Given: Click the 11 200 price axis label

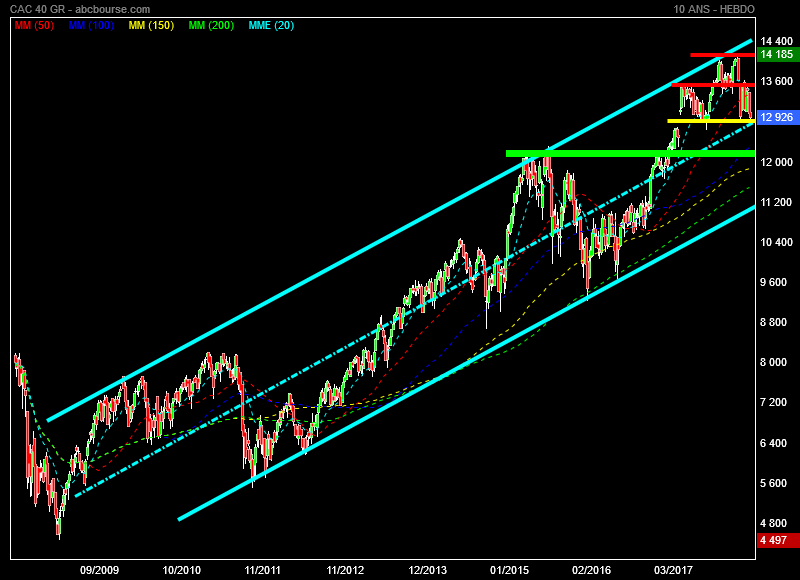Looking at the screenshot, I should click(777, 203).
